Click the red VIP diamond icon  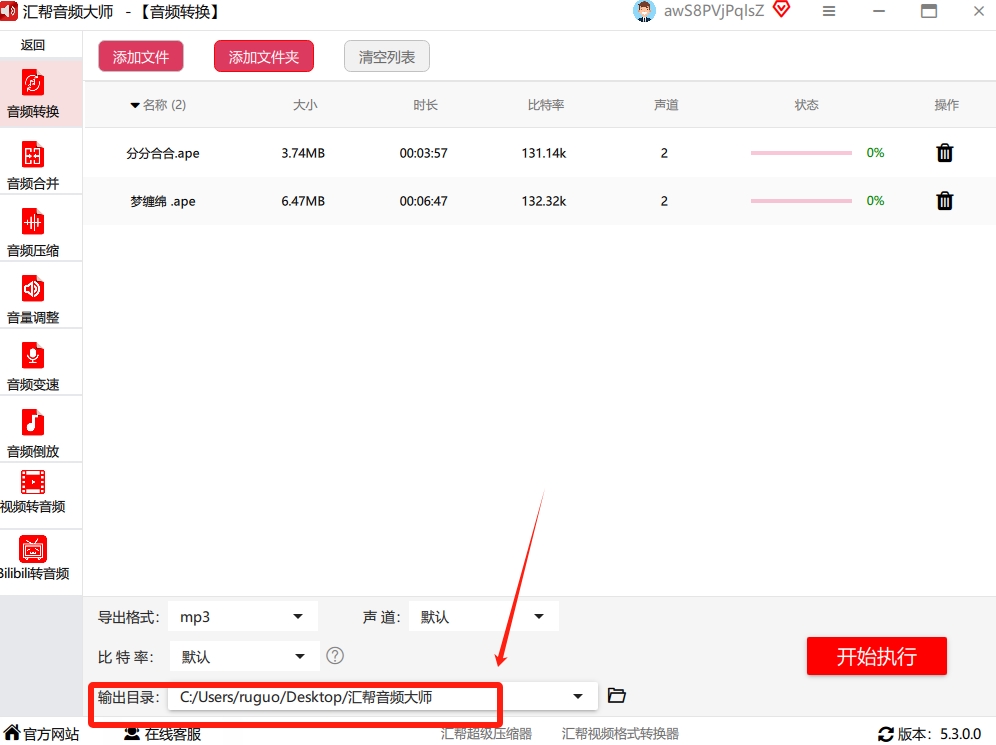781,10
